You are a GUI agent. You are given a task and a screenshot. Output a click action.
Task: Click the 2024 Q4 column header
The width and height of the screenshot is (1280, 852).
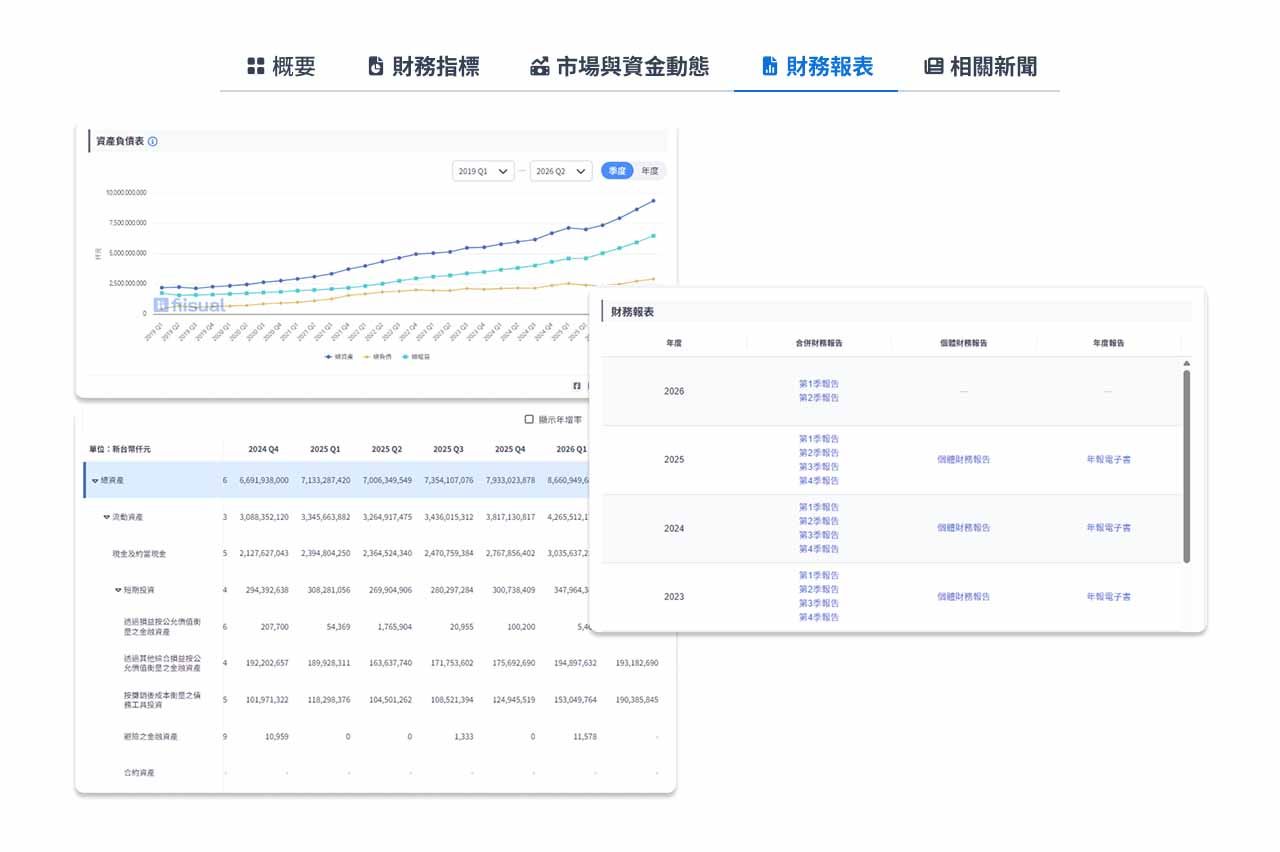[x=264, y=449]
